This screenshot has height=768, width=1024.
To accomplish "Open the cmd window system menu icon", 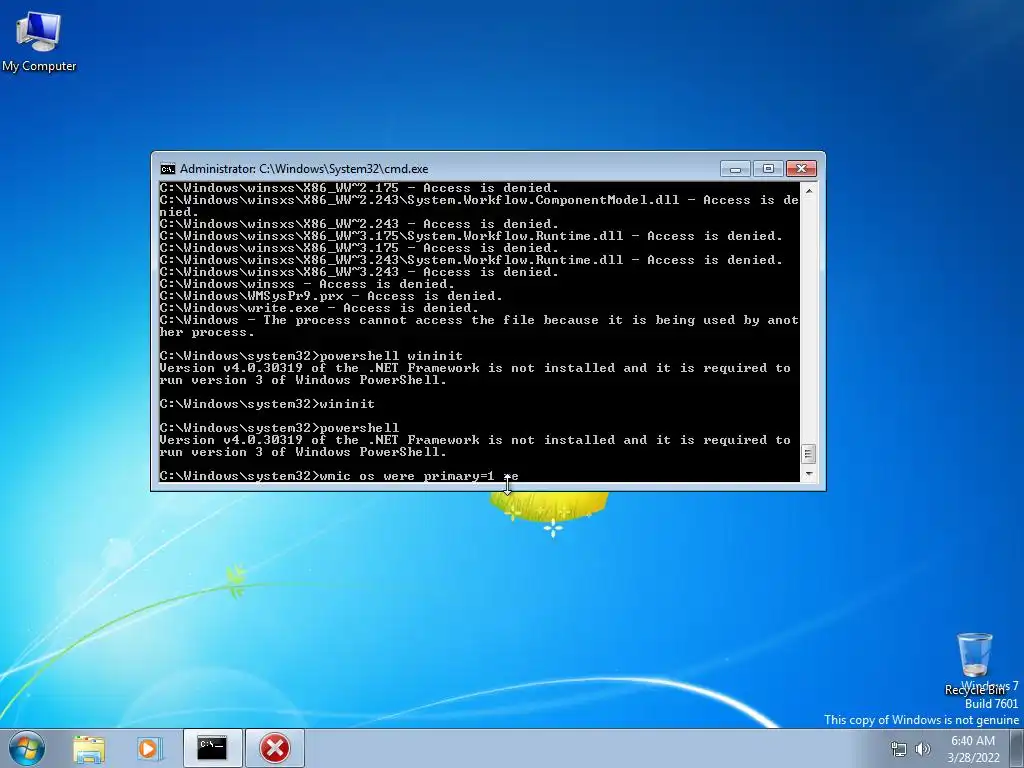I will (x=168, y=169).
